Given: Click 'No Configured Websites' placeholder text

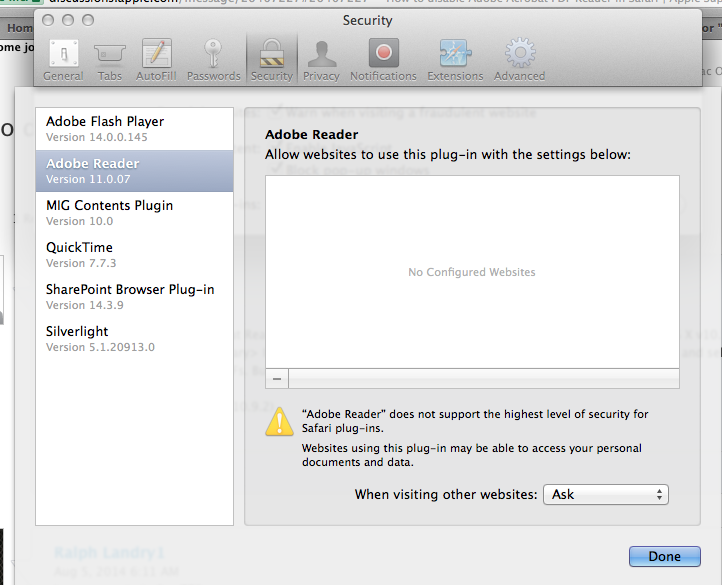Looking at the screenshot, I should click(472, 272).
